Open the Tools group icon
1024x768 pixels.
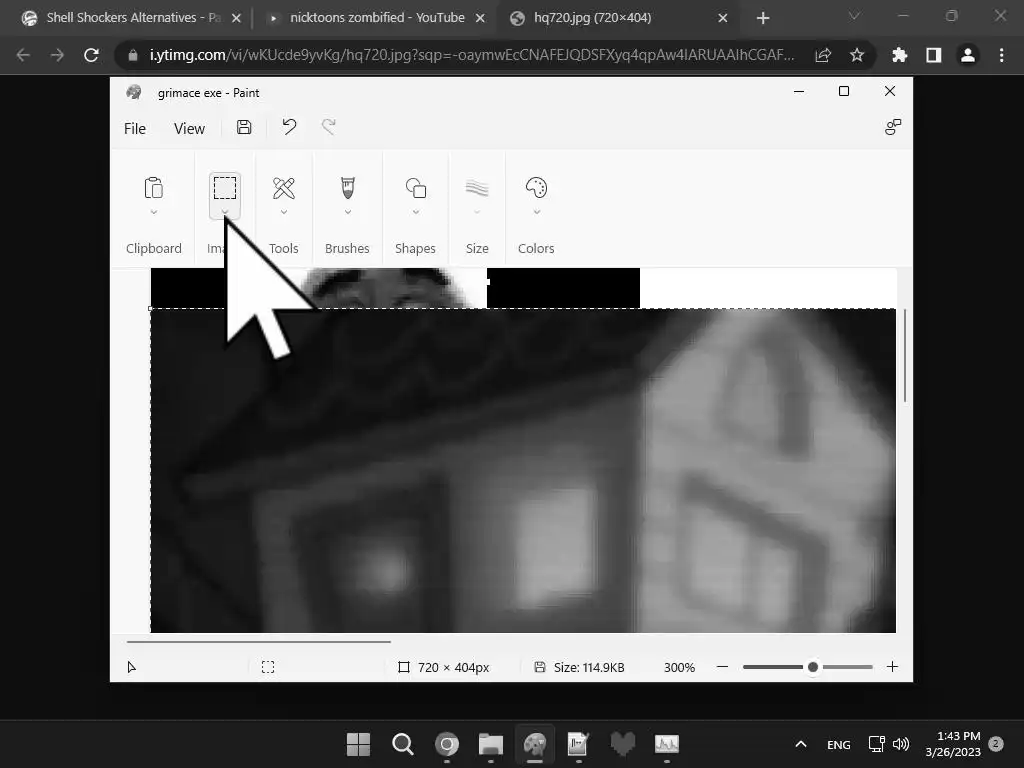point(283,188)
